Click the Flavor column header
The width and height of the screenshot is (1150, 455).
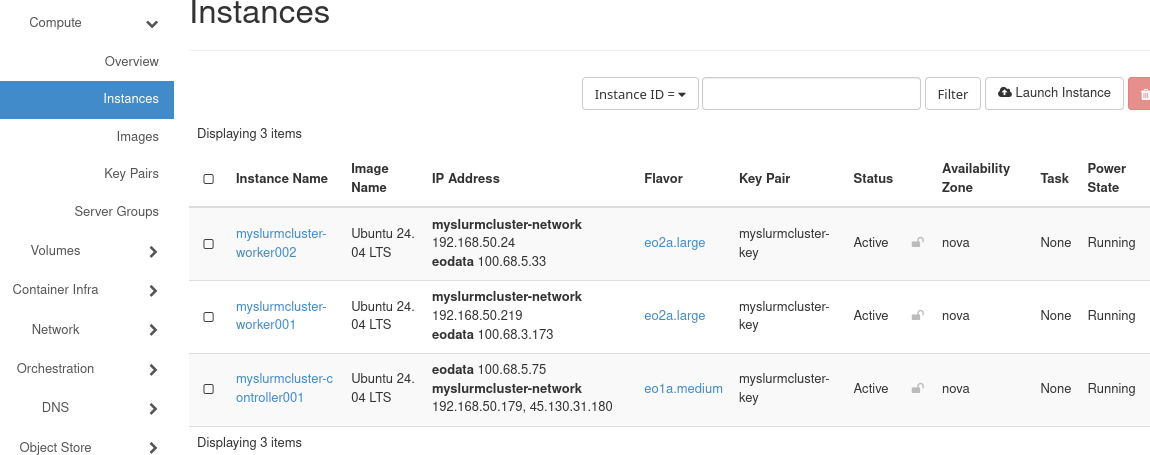tap(663, 178)
